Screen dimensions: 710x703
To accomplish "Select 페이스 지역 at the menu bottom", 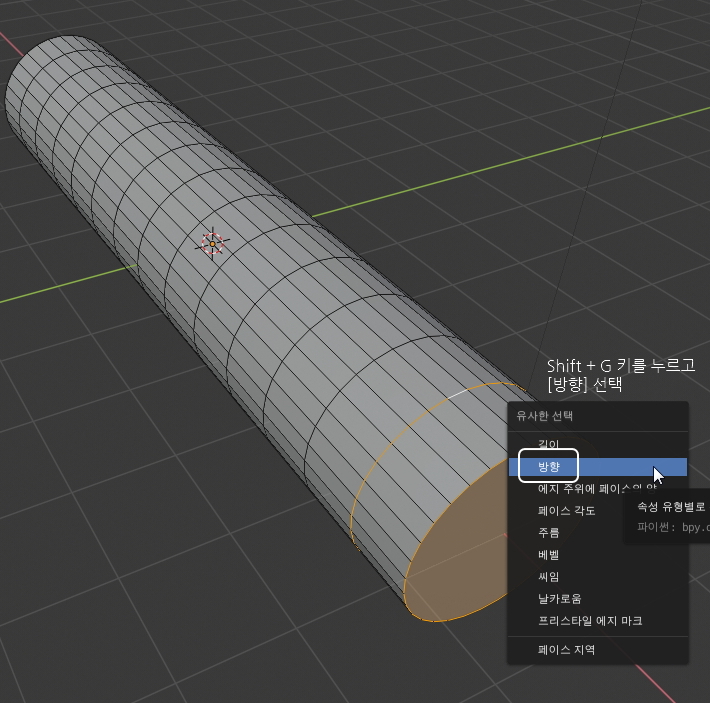I will coord(598,650).
